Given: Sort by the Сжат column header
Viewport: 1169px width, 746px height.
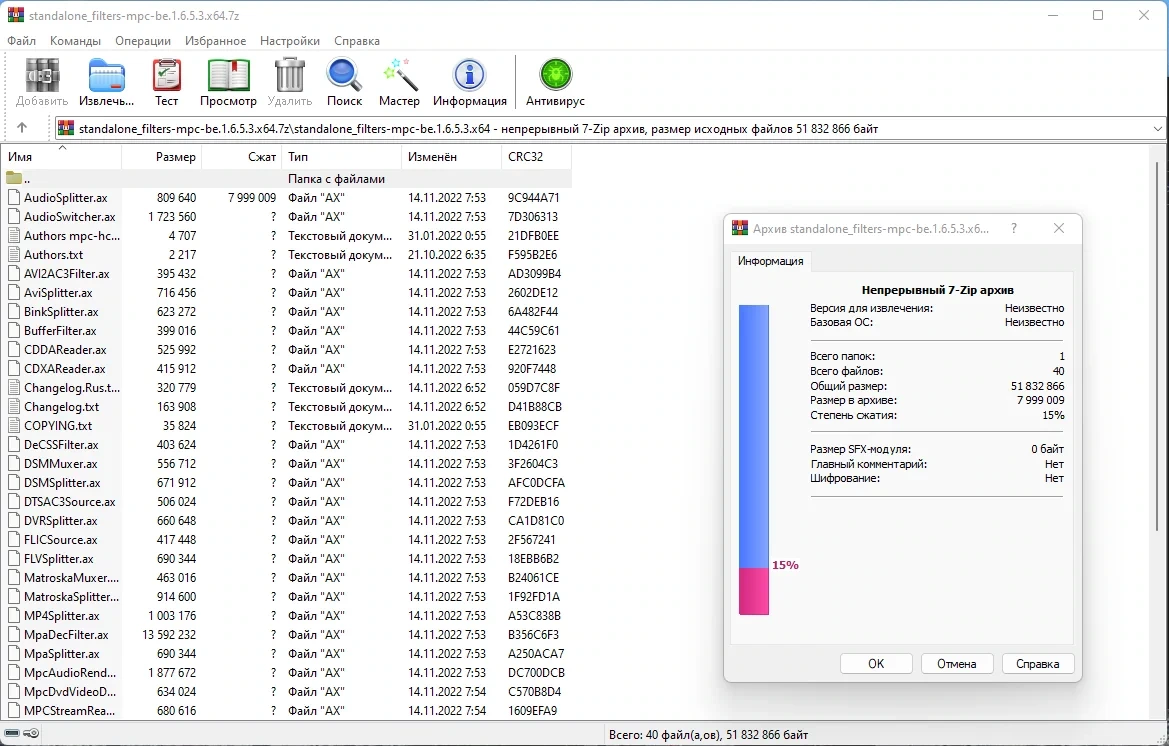Looking at the screenshot, I should (242, 157).
